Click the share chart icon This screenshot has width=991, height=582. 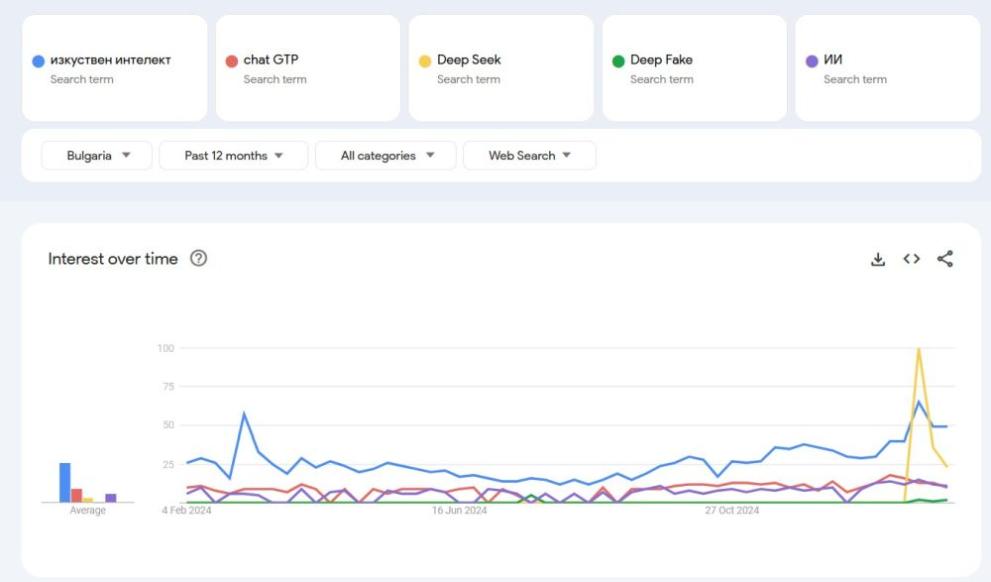click(945, 259)
